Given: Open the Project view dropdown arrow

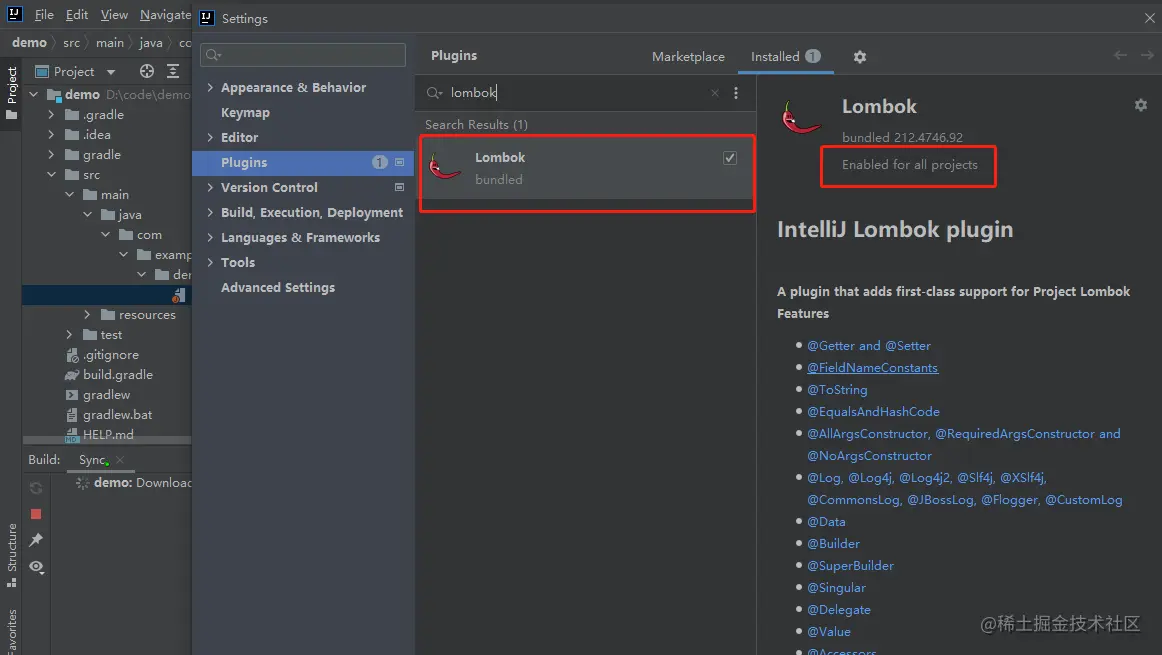Looking at the screenshot, I should (x=111, y=72).
